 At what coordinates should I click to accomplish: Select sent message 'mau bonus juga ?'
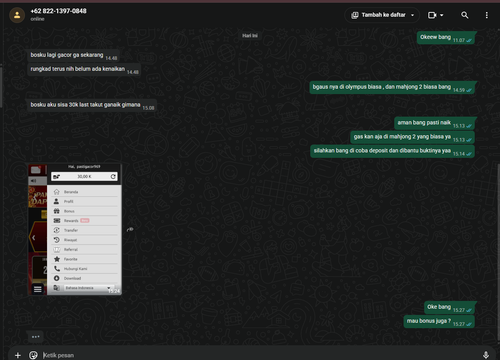pos(439,321)
